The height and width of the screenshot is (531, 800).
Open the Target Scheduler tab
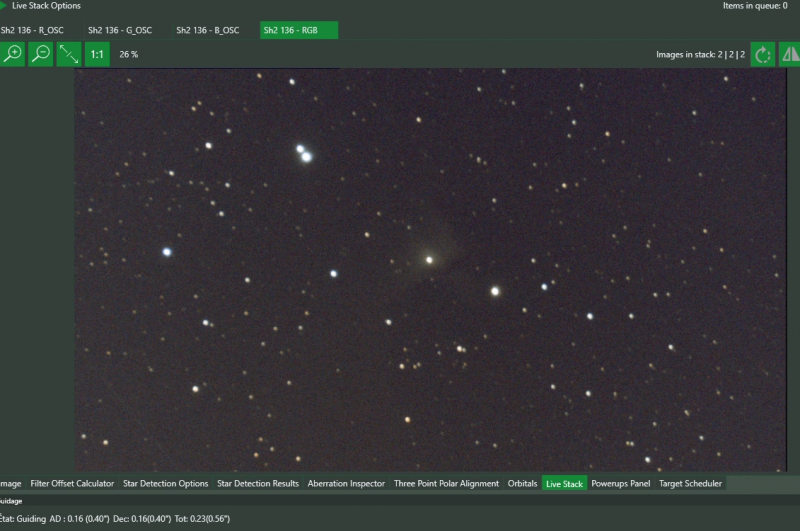pos(690,484)
